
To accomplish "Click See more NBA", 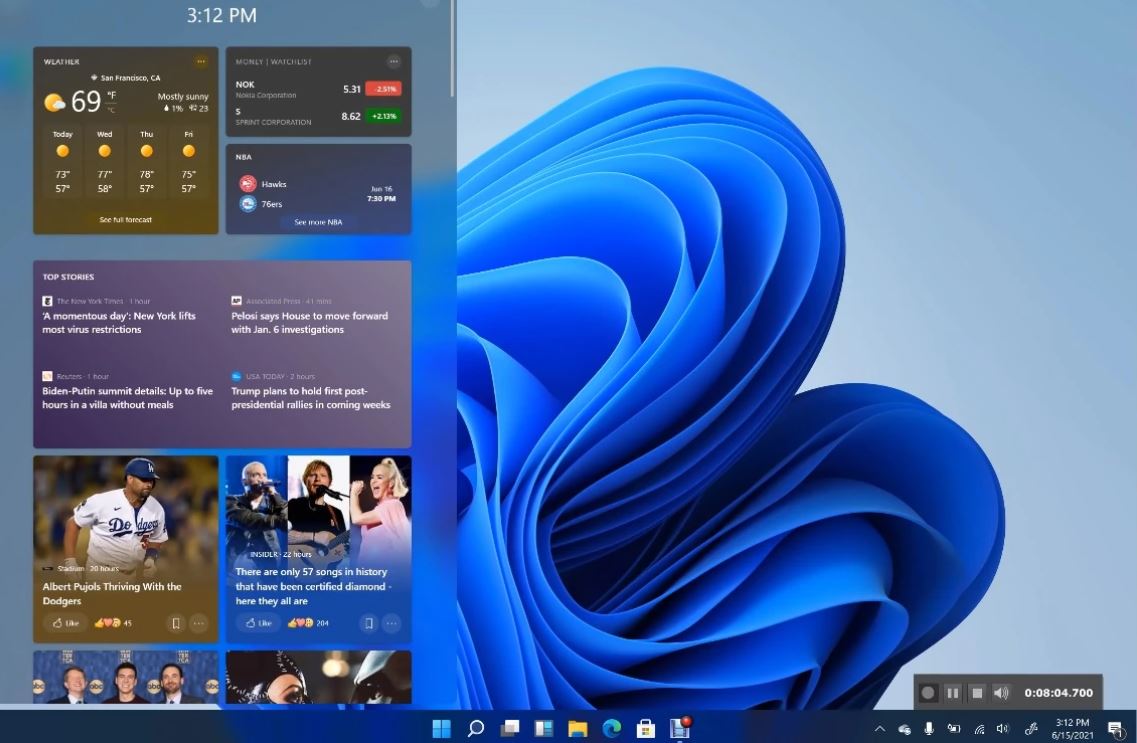I will (x=318, y=222).
